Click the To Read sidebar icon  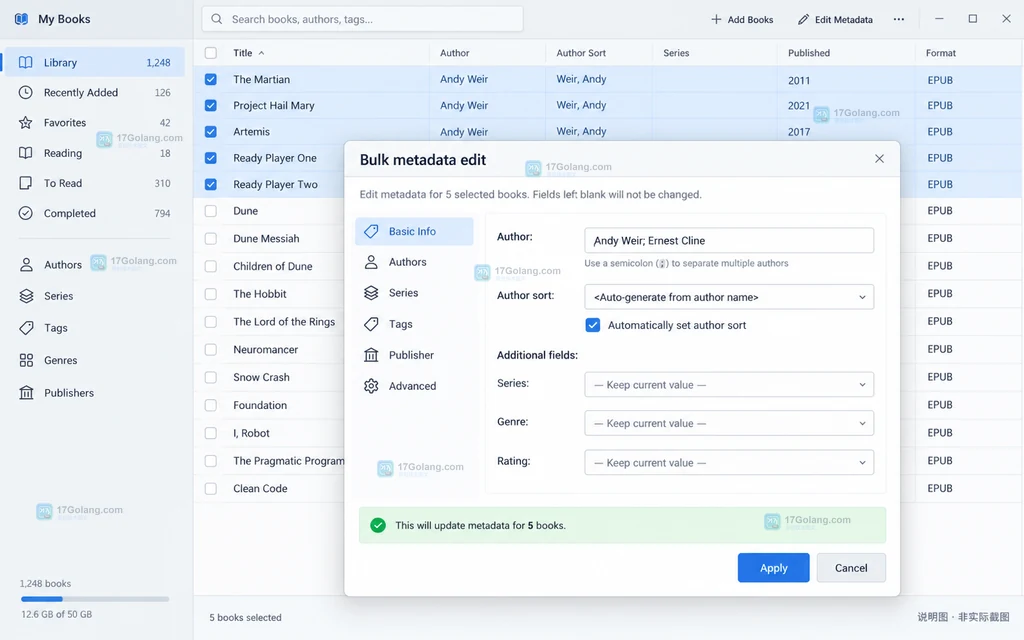click(25, 183)
